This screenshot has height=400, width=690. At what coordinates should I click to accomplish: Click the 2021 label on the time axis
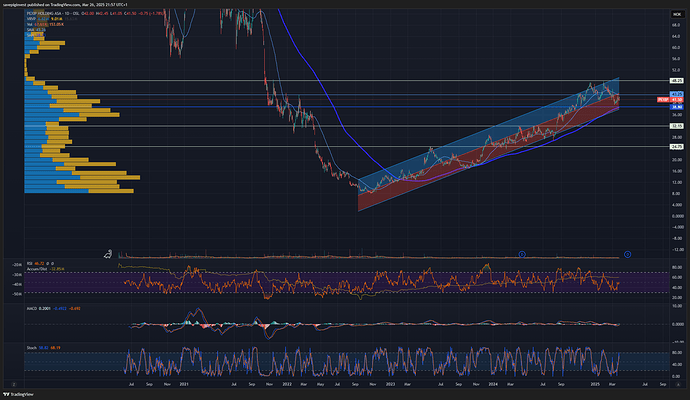point(184,384)
